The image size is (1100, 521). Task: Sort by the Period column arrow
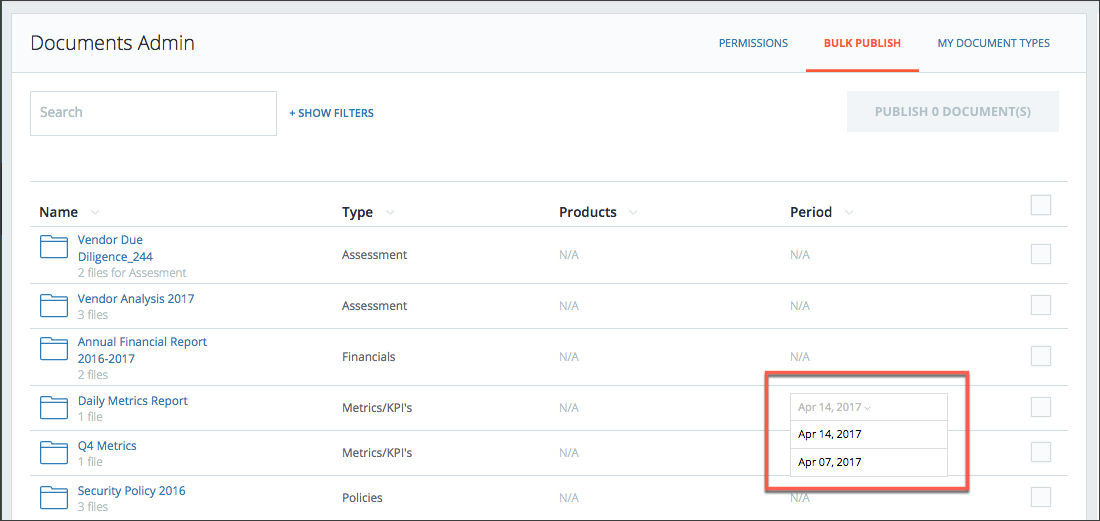click(x=849, y=212)
